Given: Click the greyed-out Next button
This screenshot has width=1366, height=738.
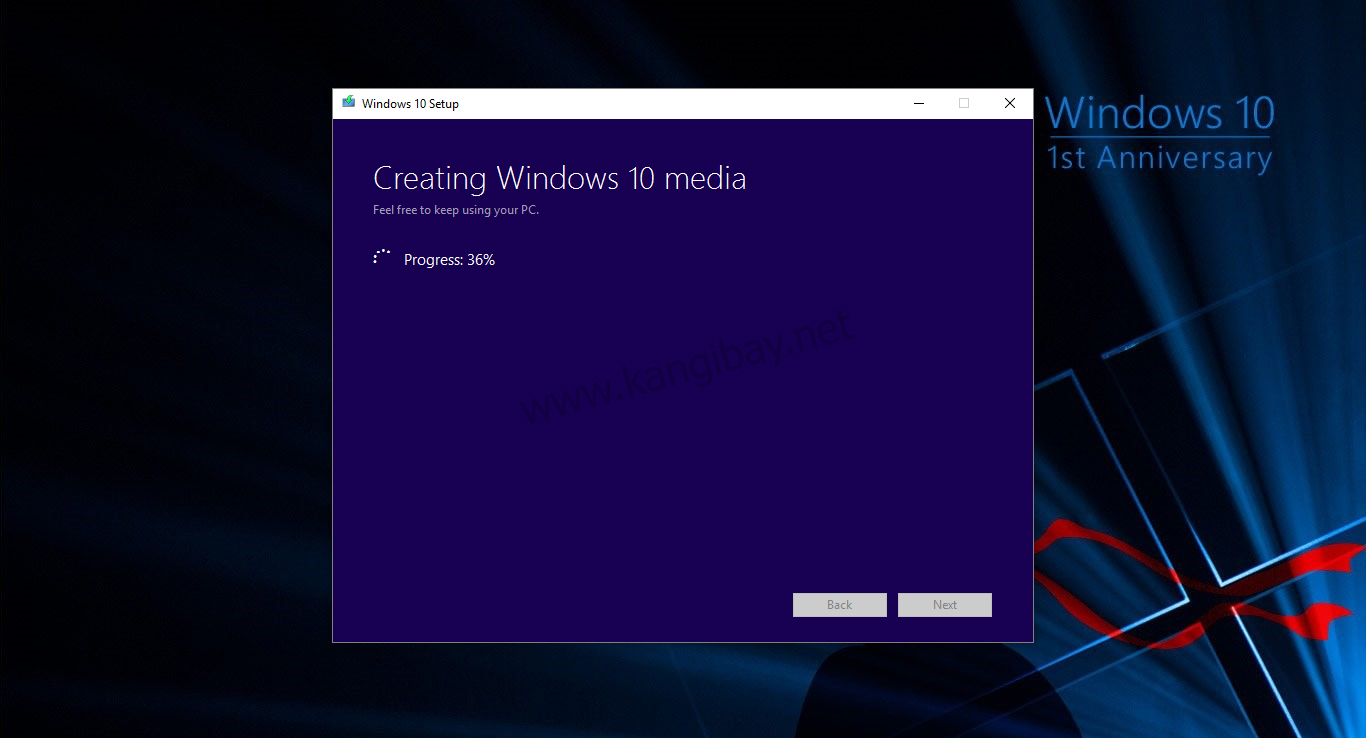Looking at the screenshot, I should (x=945, y=605).
